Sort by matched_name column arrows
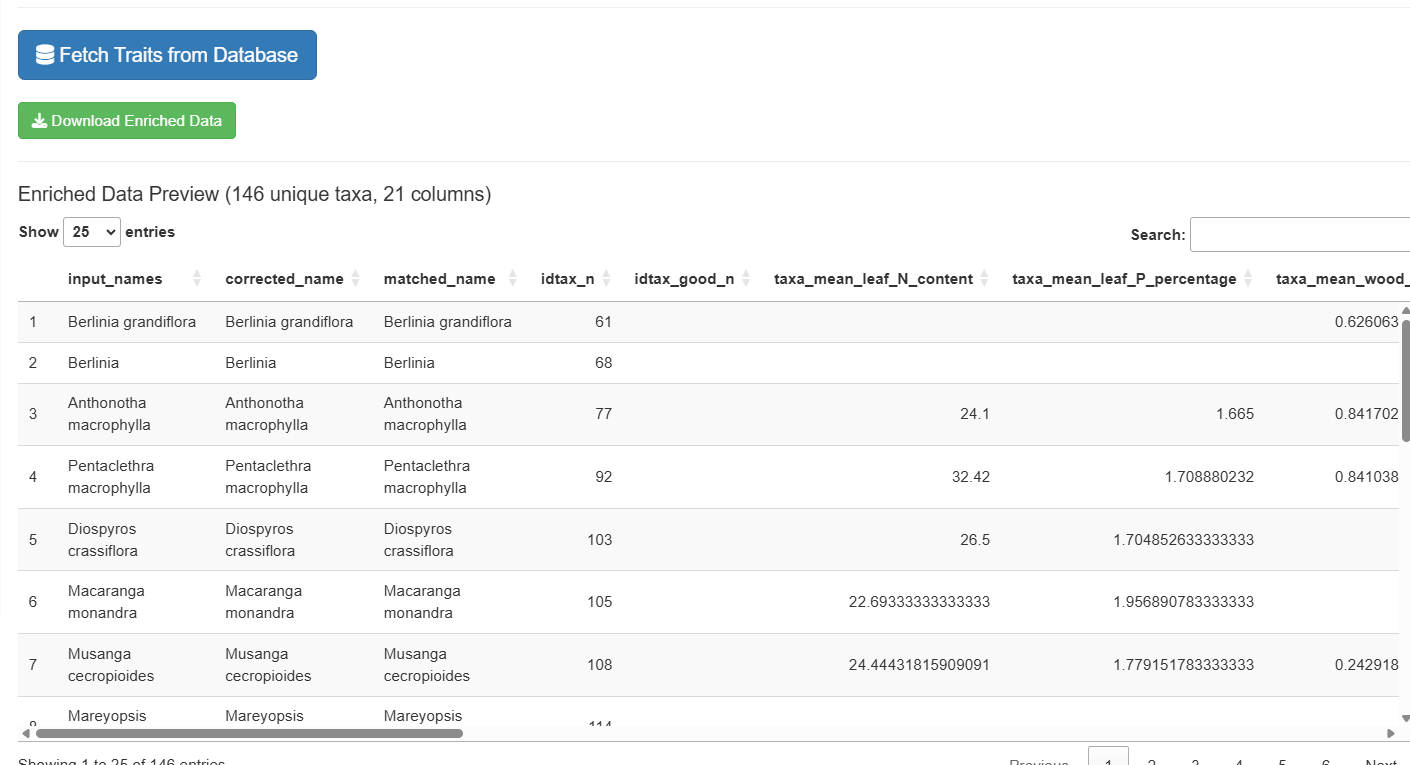 pos(513,279)
